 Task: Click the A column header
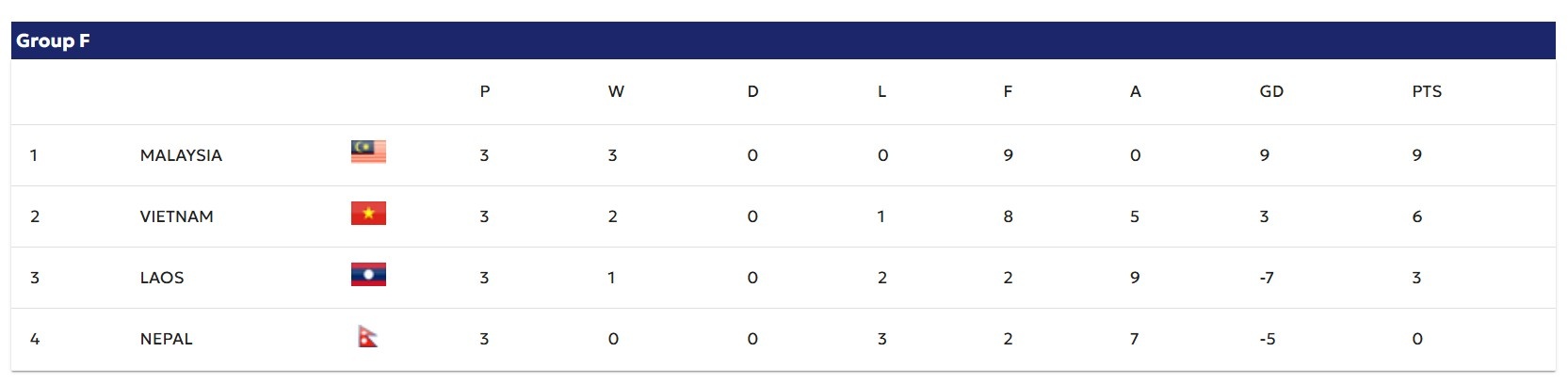tap(1135, 91)
